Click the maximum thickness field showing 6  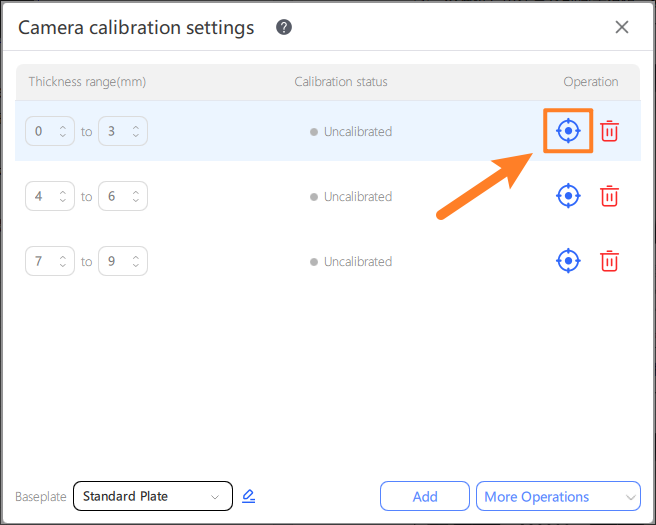click(x=115, y=196)
